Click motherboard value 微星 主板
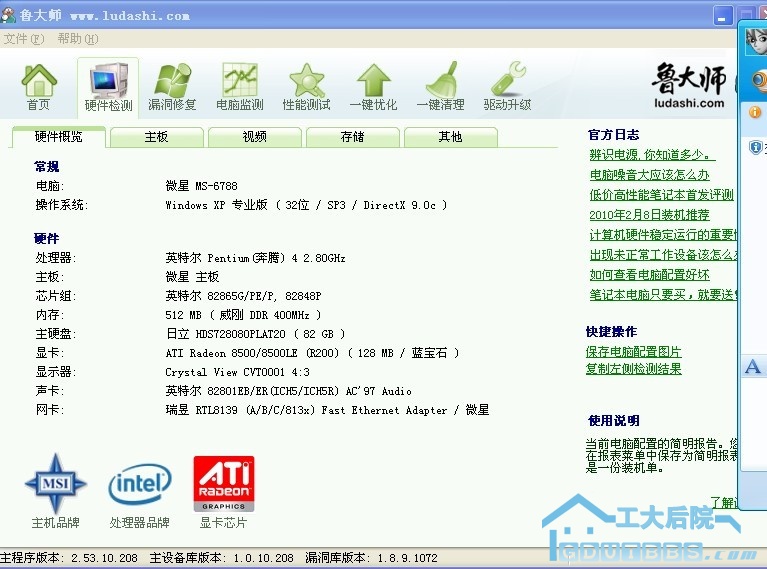The image size is (767, 569). [x=192, y=277]
